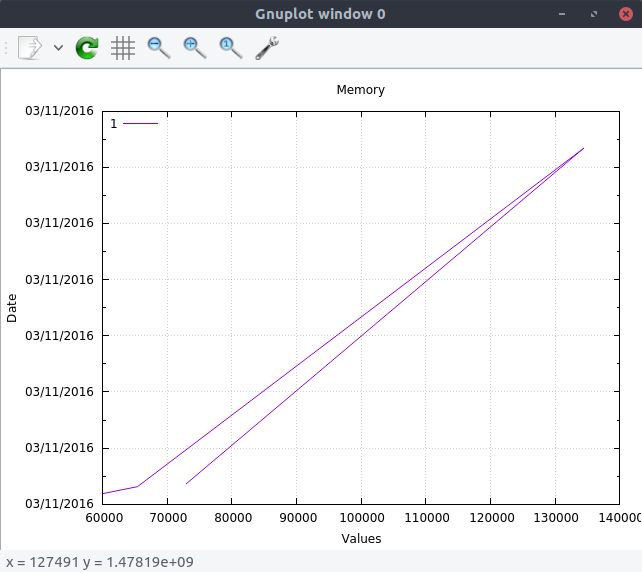Click the toolbar drag handle
The width and height of the screenshot is (642, 572).
[x=6, y=48]
